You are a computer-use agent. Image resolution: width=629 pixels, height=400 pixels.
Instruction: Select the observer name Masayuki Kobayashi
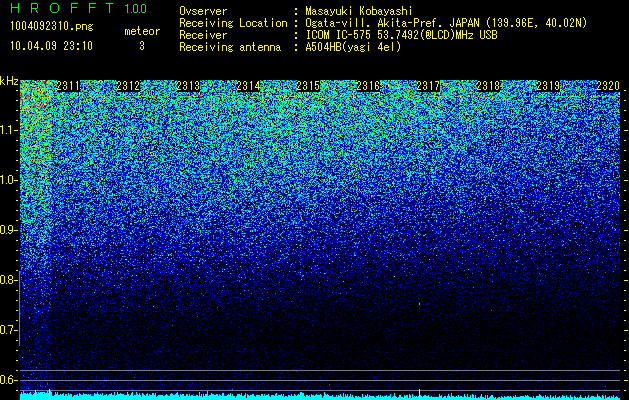[x=359, y=12]
